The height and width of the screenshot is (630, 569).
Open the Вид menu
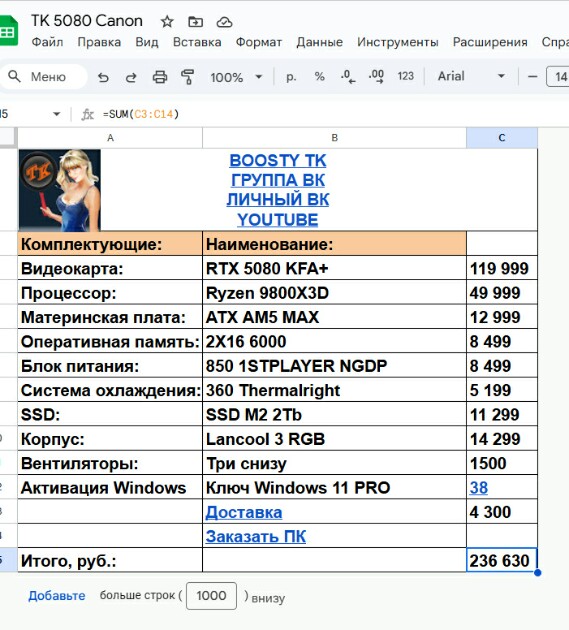coord(147,42)
